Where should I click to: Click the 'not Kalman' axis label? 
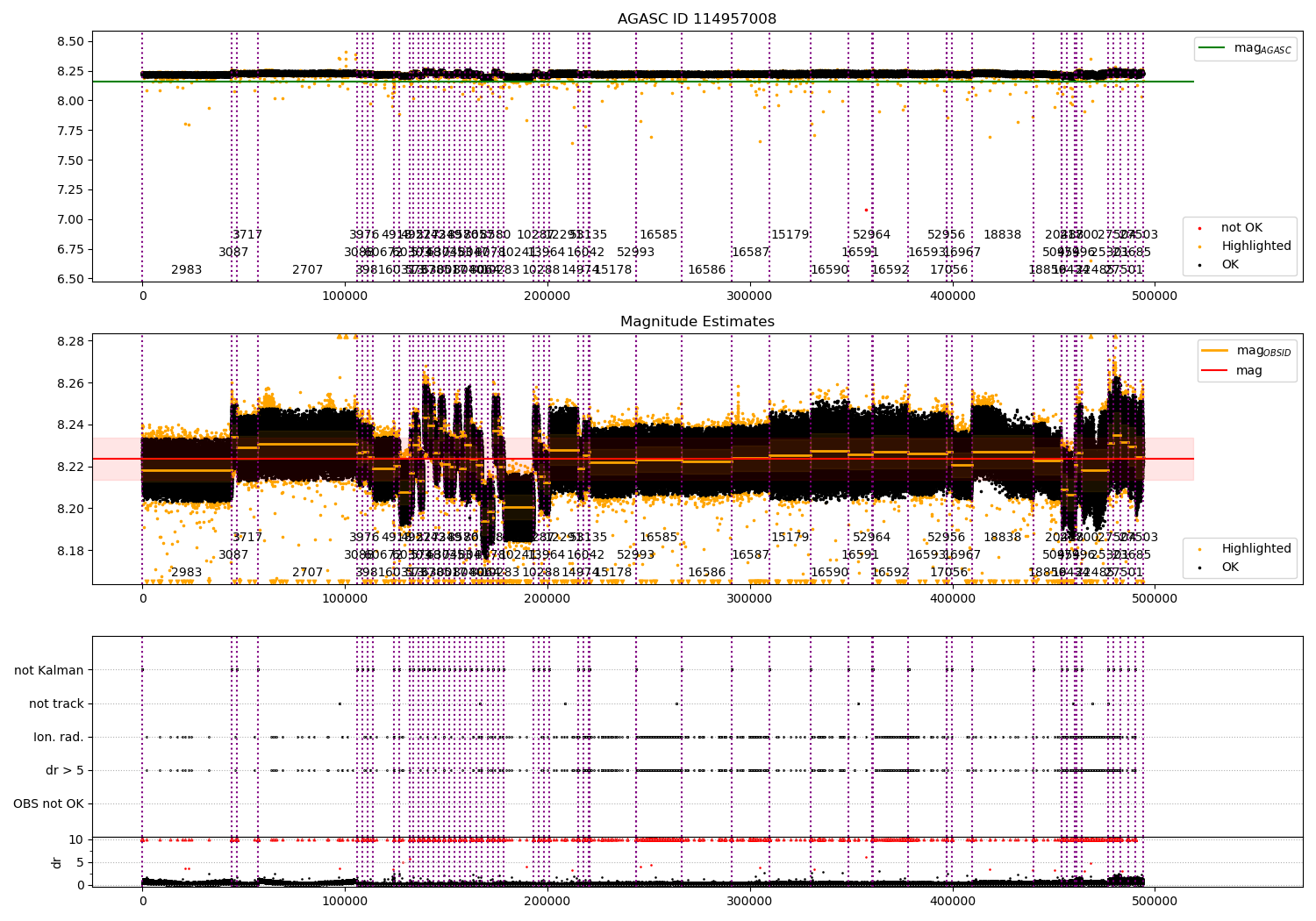49,671
